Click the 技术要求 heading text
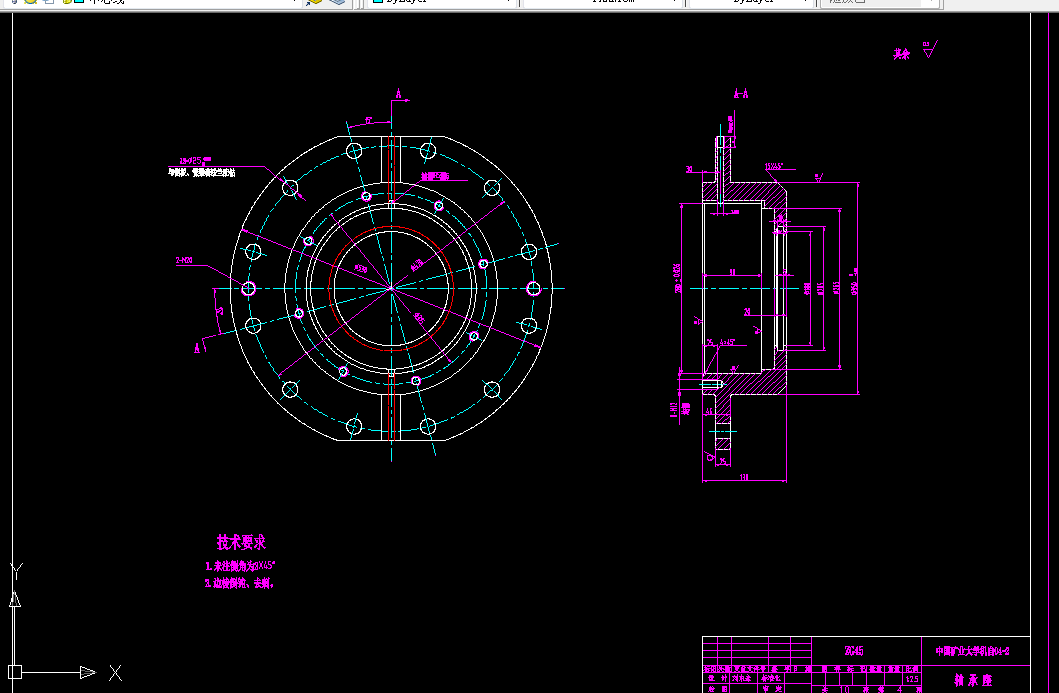This screenshot has height=693, width=1059. 241,542
